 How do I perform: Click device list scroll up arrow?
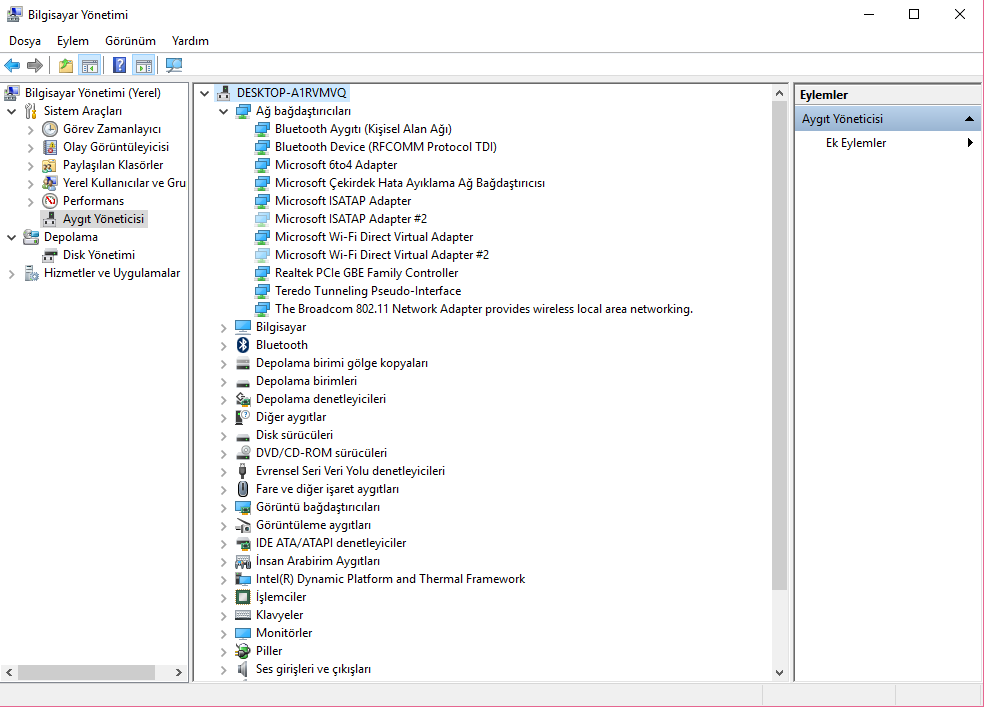pos(779,93)
